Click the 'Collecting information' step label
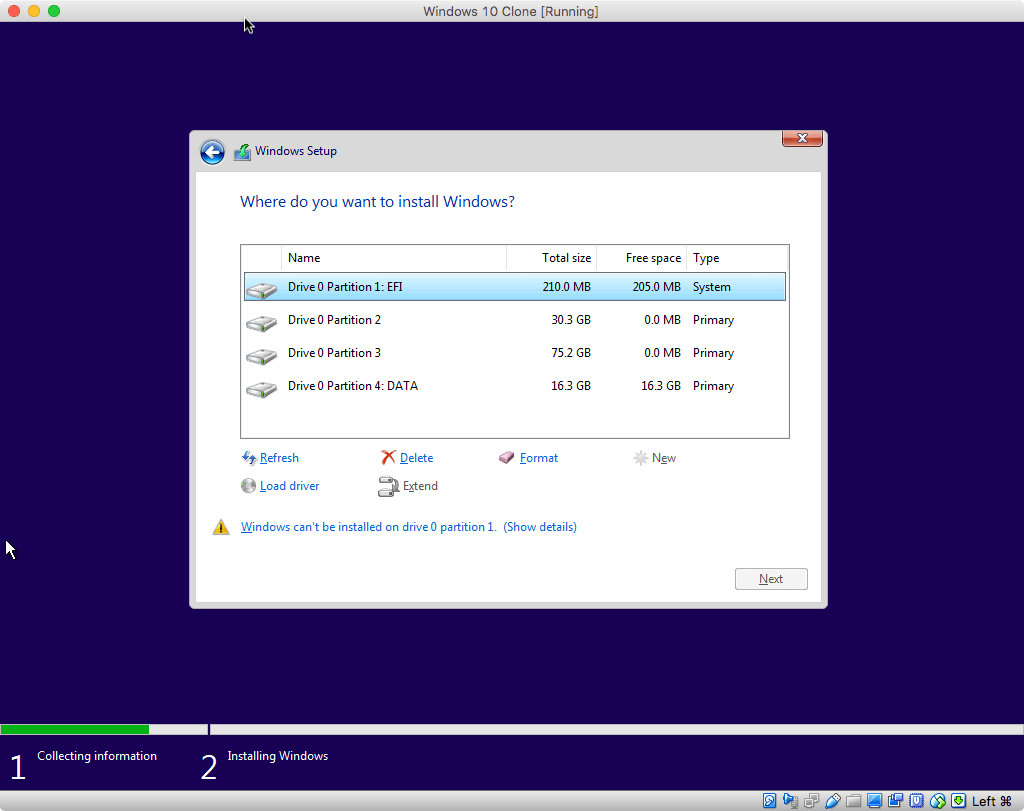The height and width of the screenshot is (811, 1024). pos(97,755)
